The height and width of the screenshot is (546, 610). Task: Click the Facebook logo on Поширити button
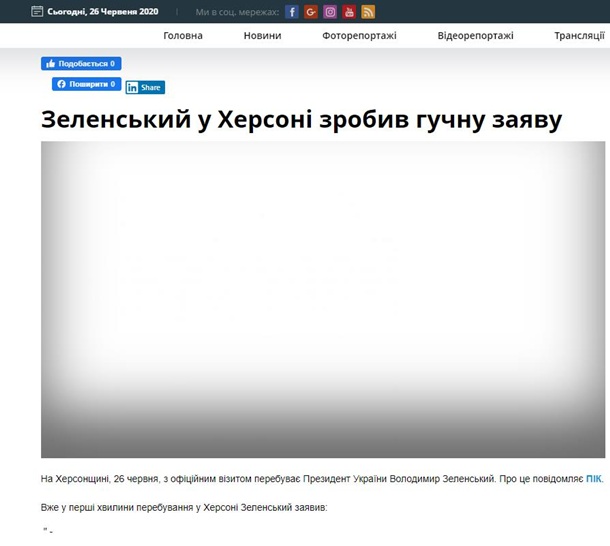click(60, 85)
